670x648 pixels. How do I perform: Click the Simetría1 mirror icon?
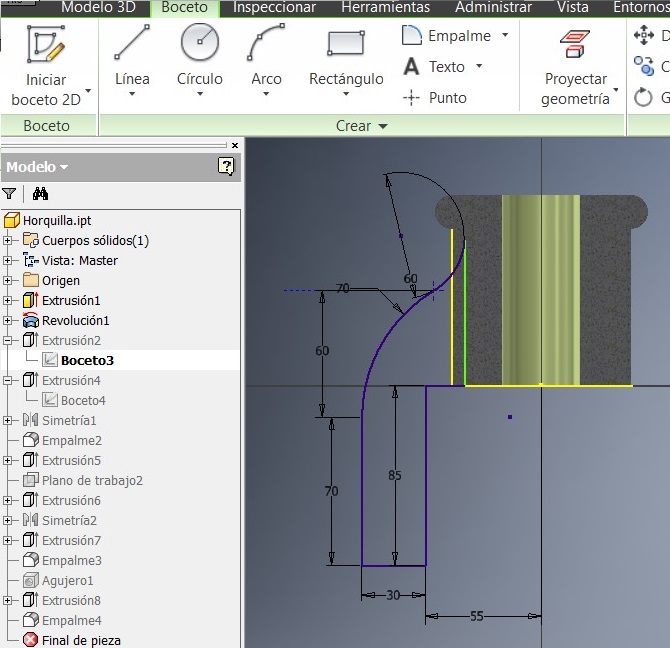pos(31,420)
